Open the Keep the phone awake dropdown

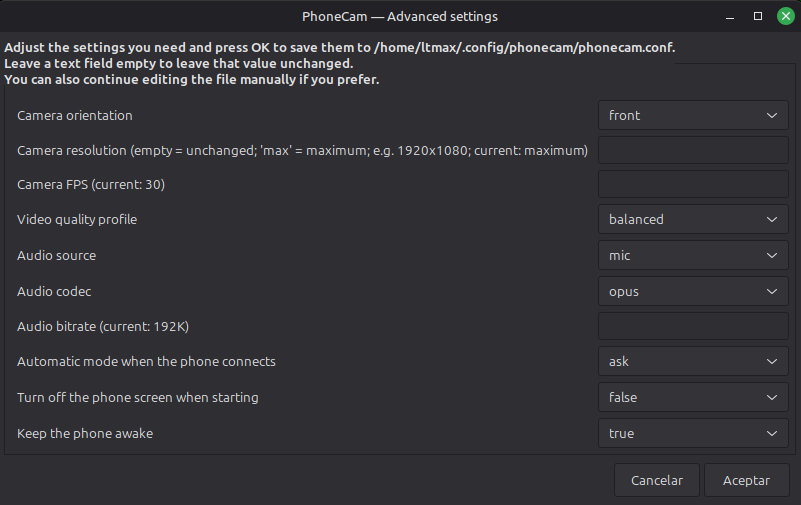point(693,434)
